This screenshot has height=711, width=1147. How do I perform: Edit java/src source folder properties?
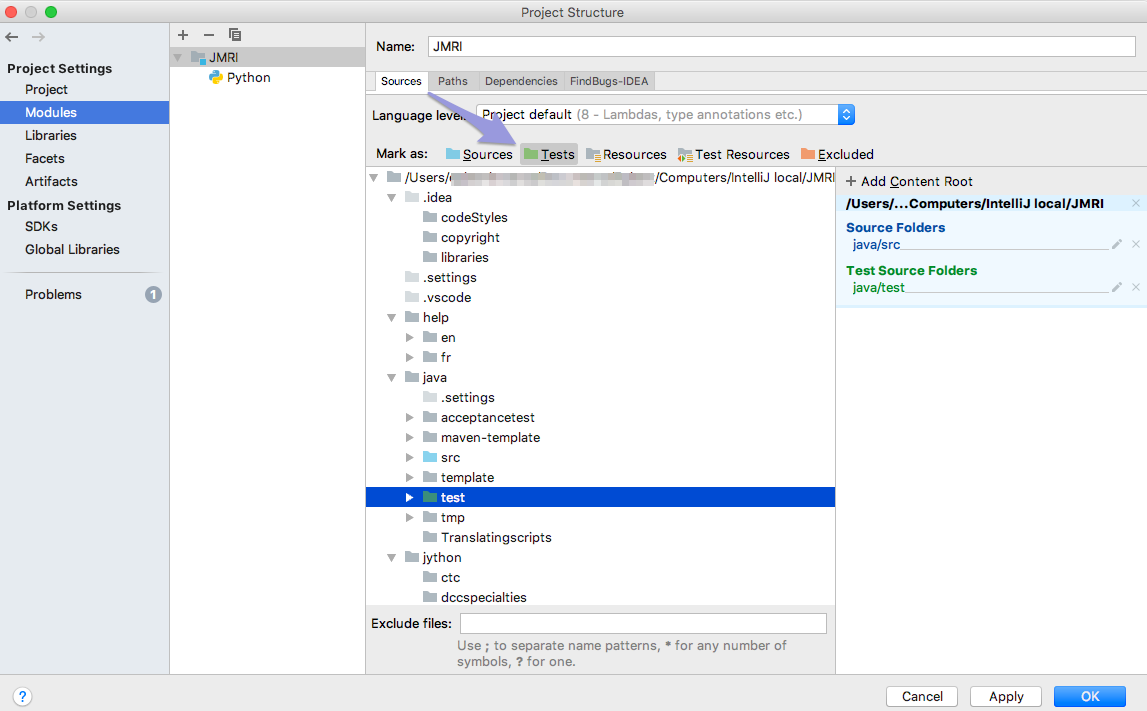coord(1117,243)
